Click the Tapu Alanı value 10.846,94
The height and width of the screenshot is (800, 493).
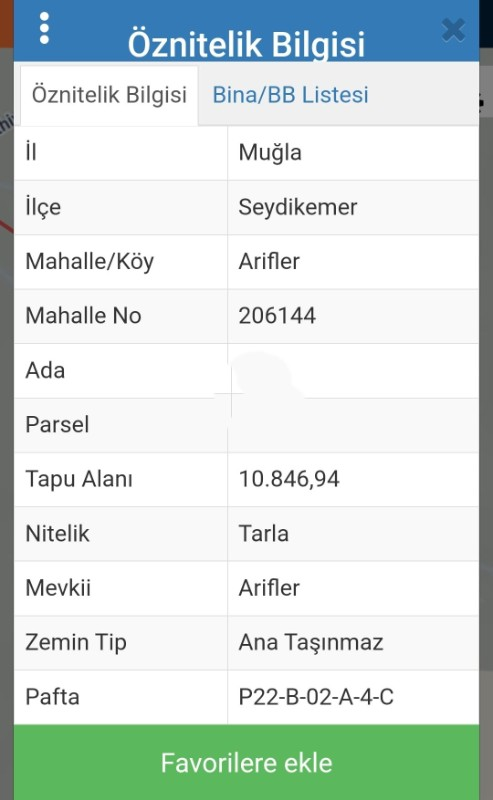pos(289,479)
